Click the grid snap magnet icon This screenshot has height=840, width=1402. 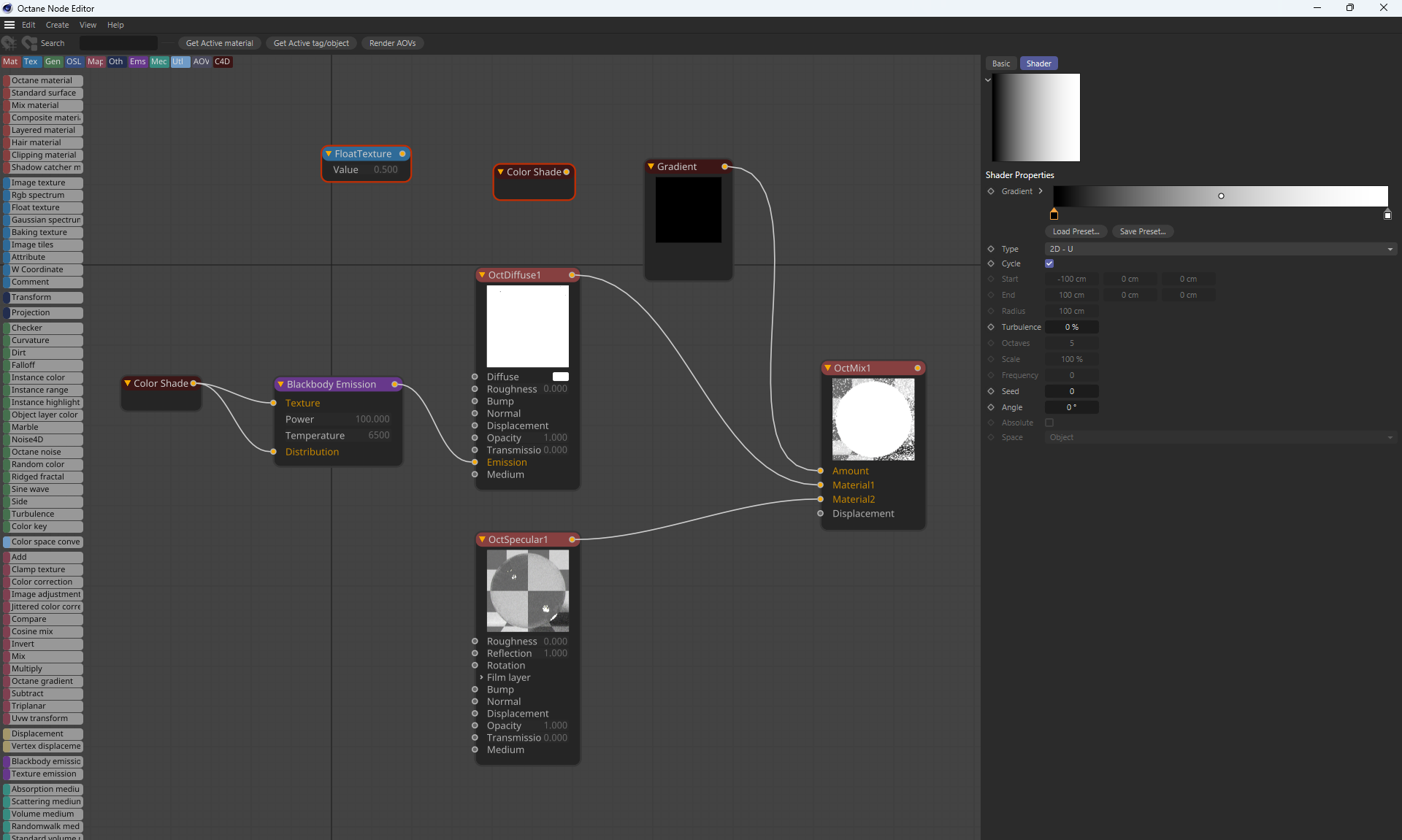9,43
